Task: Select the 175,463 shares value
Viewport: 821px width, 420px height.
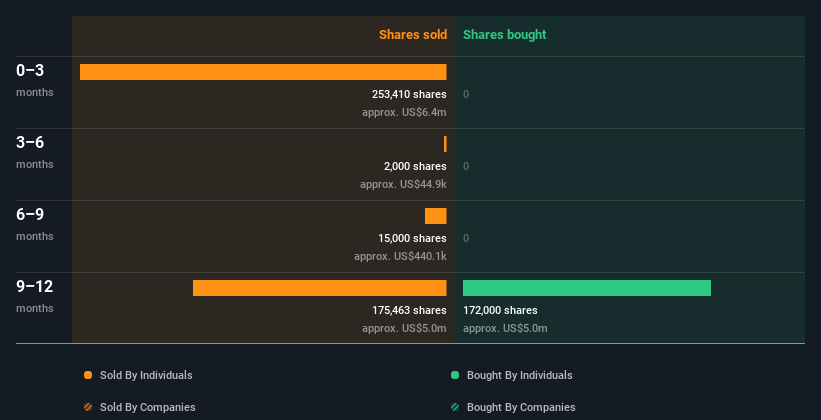Action: tap(409, 310)
